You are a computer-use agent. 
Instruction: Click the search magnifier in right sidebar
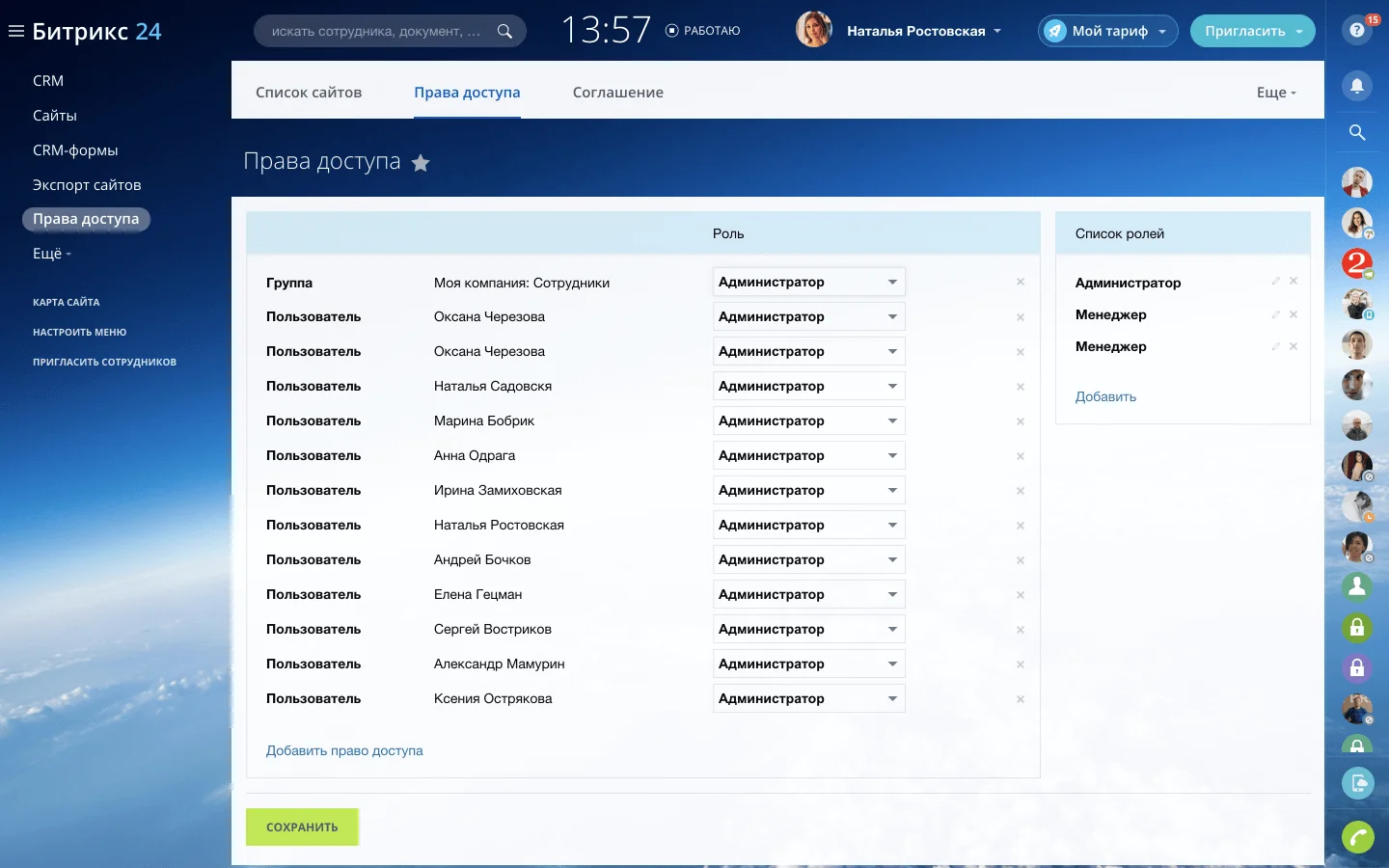pyautogui.click(x=1357, y=133)
